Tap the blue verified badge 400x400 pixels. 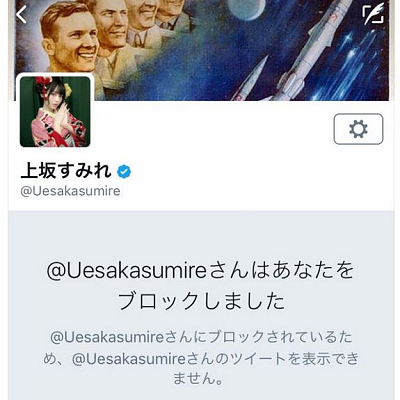coord(124,172)
